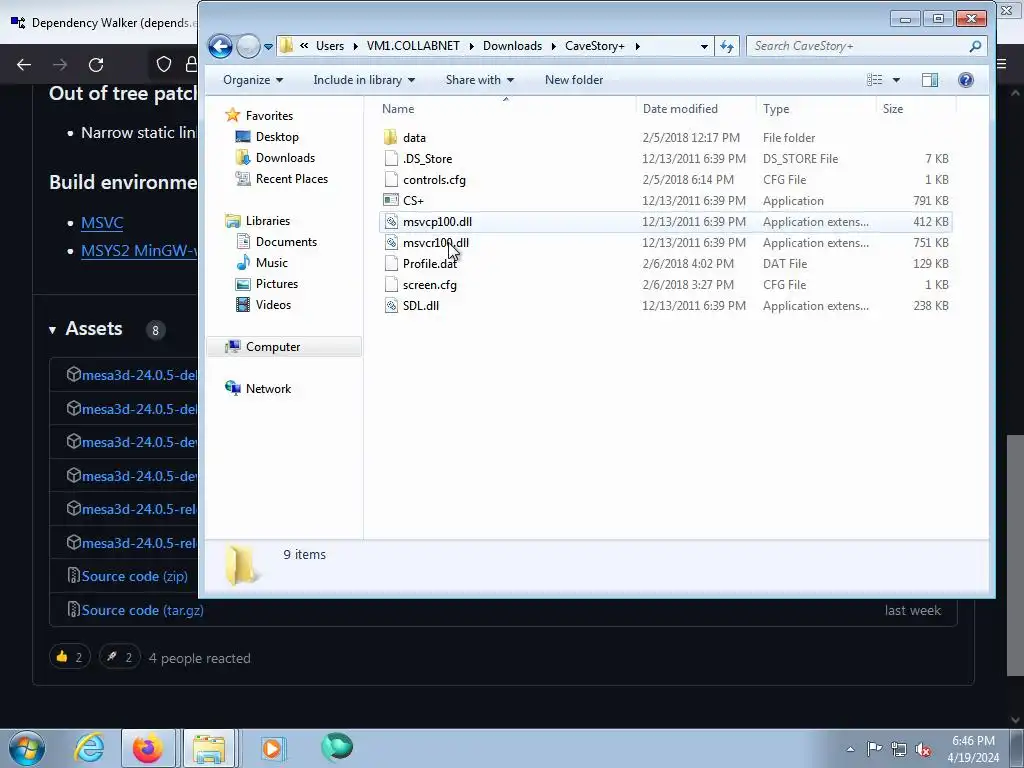
Task: Select the CS+ application icon
Action: [391, 200]
